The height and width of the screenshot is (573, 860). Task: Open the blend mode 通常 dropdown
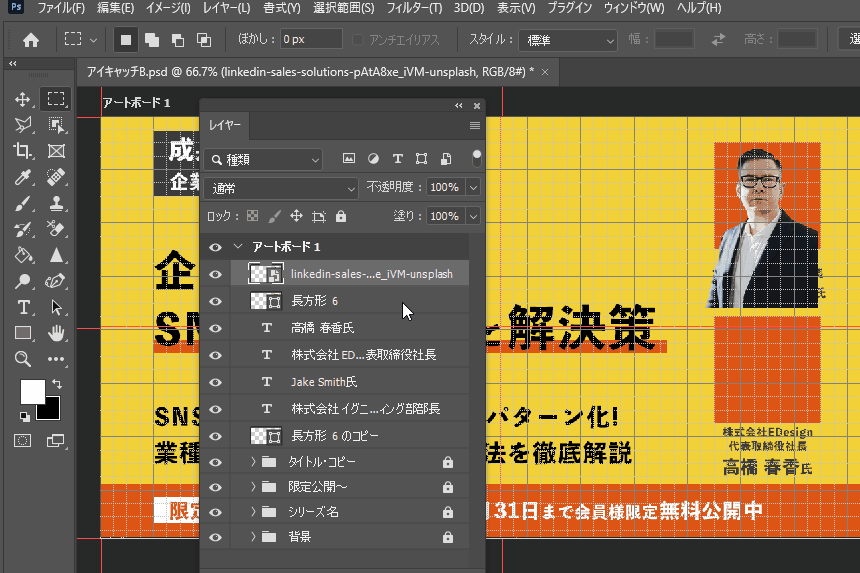[281, 189]
